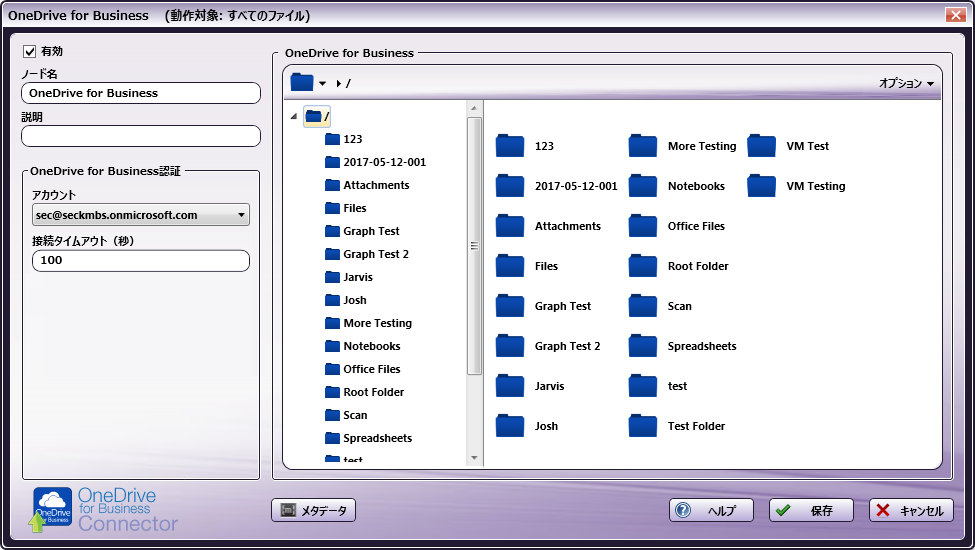The image size is (975, 550).
Task: Toggle the 有効 enabled checkbox
Action: coord(29,51)
